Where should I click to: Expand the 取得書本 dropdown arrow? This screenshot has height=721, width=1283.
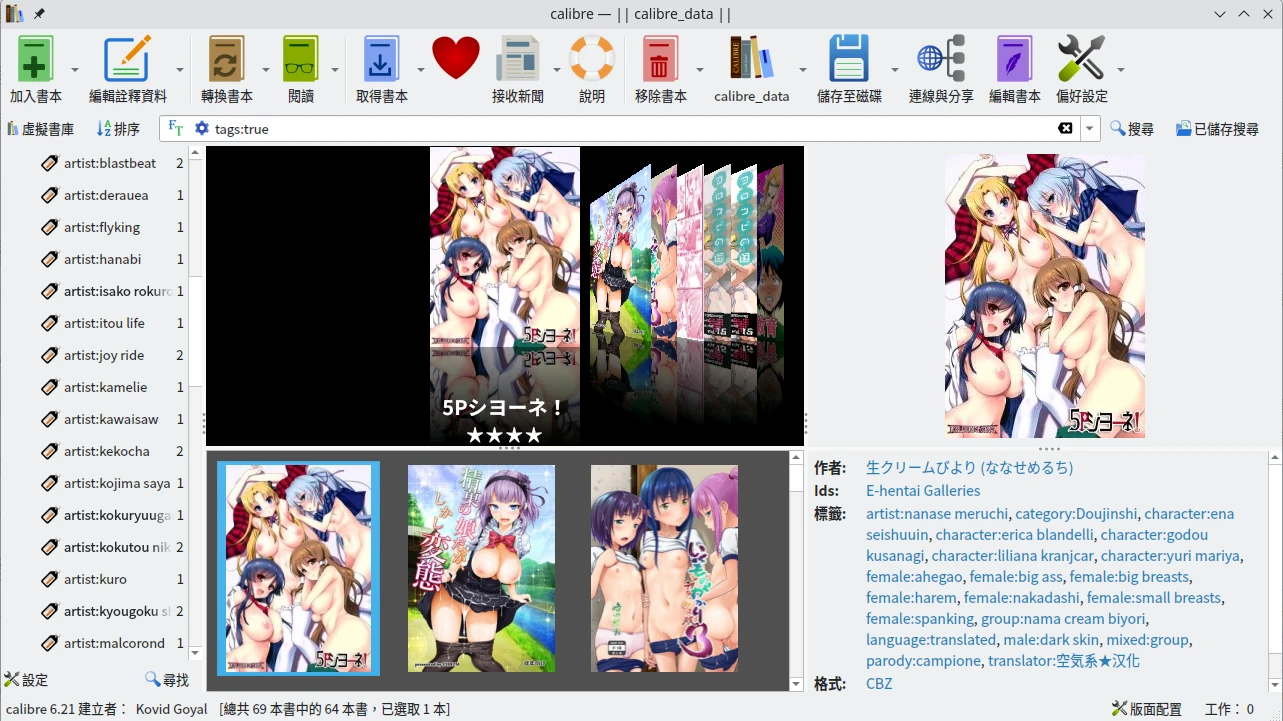[421, 70]
